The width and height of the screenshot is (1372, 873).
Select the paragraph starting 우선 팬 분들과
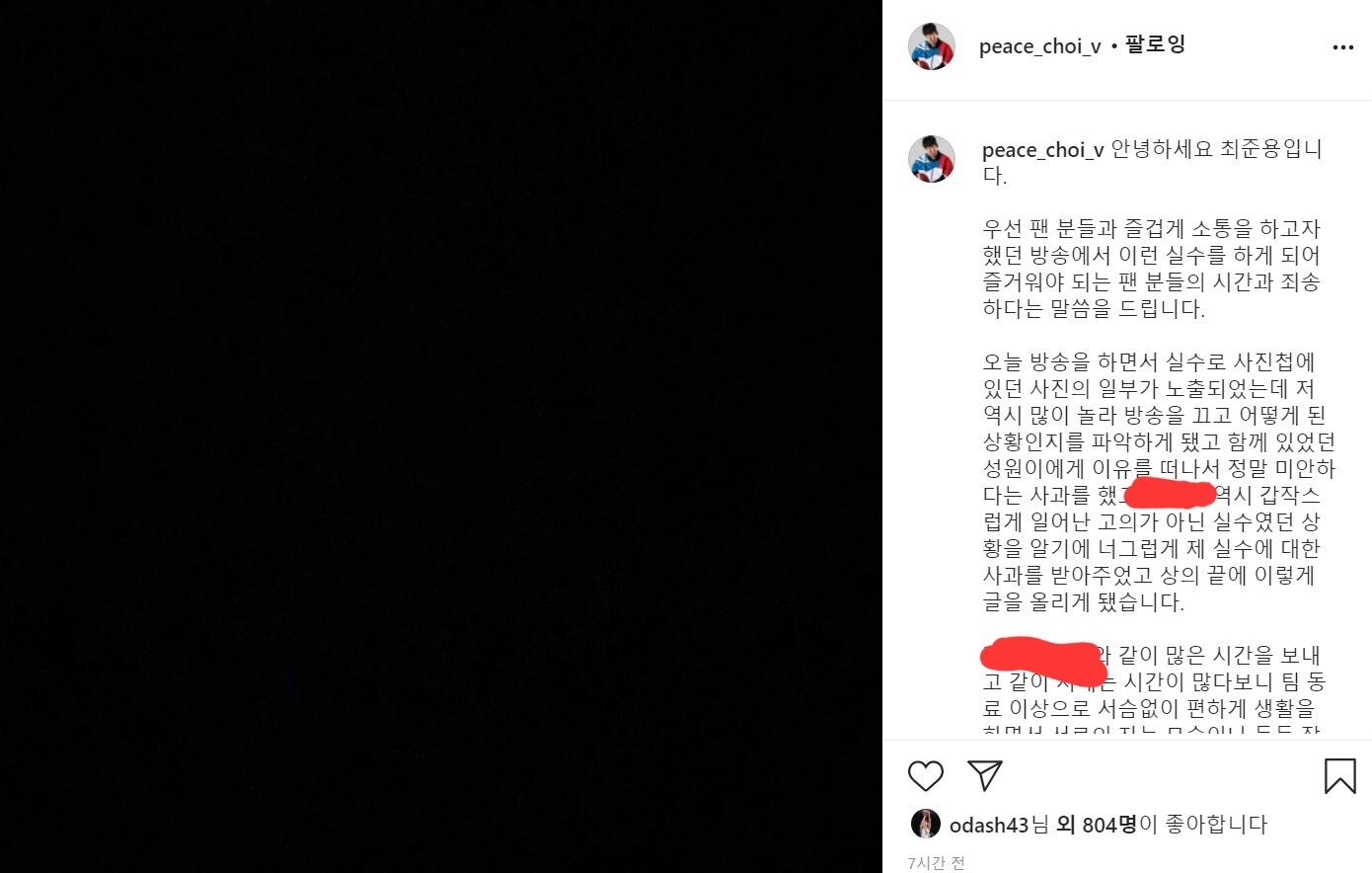(x=1151, y=269)
